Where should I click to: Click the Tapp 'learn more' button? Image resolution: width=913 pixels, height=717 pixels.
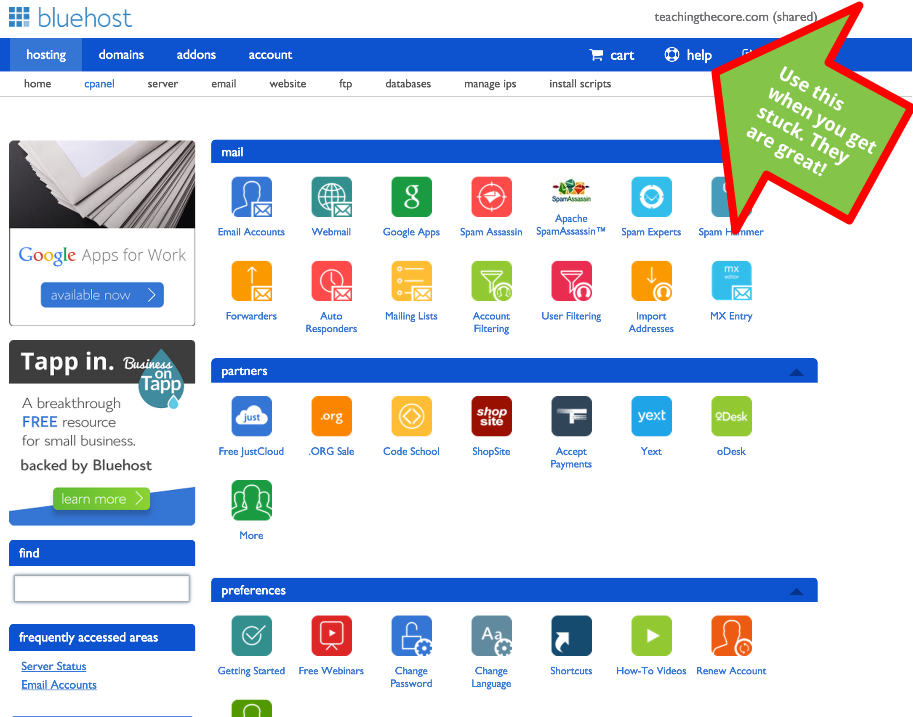[x=101, y=499]
